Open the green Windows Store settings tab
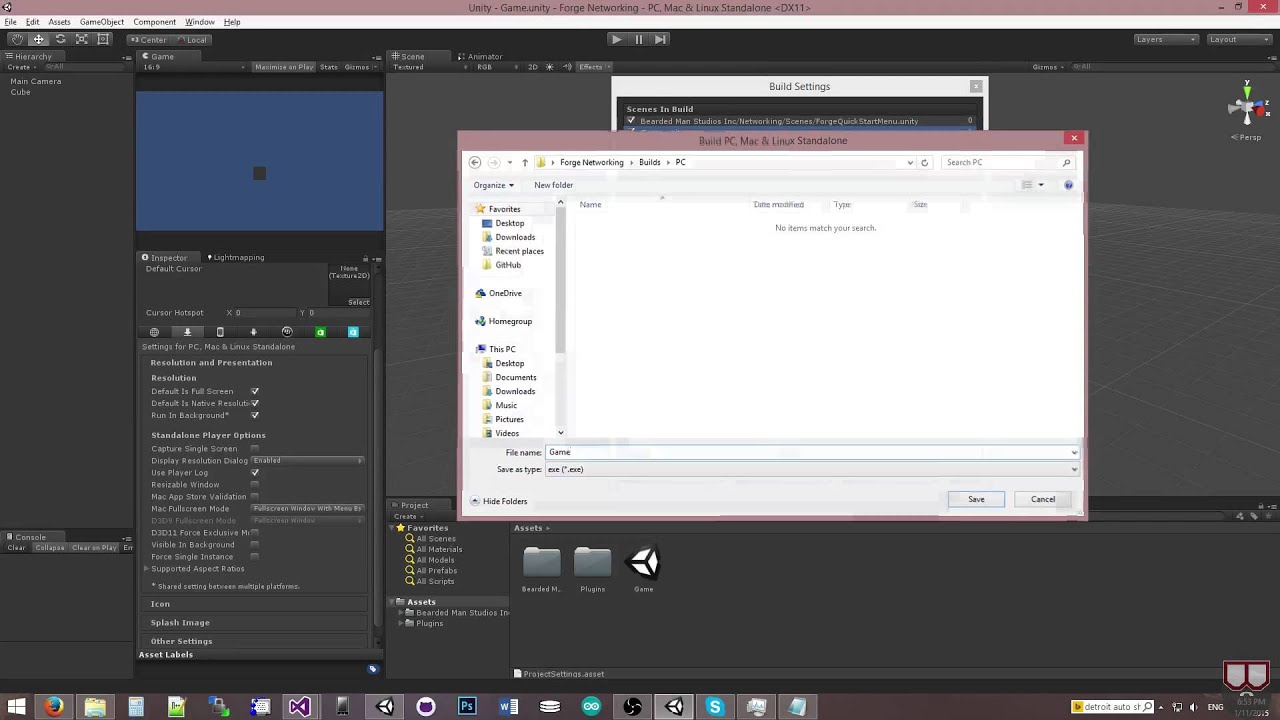 320,332
